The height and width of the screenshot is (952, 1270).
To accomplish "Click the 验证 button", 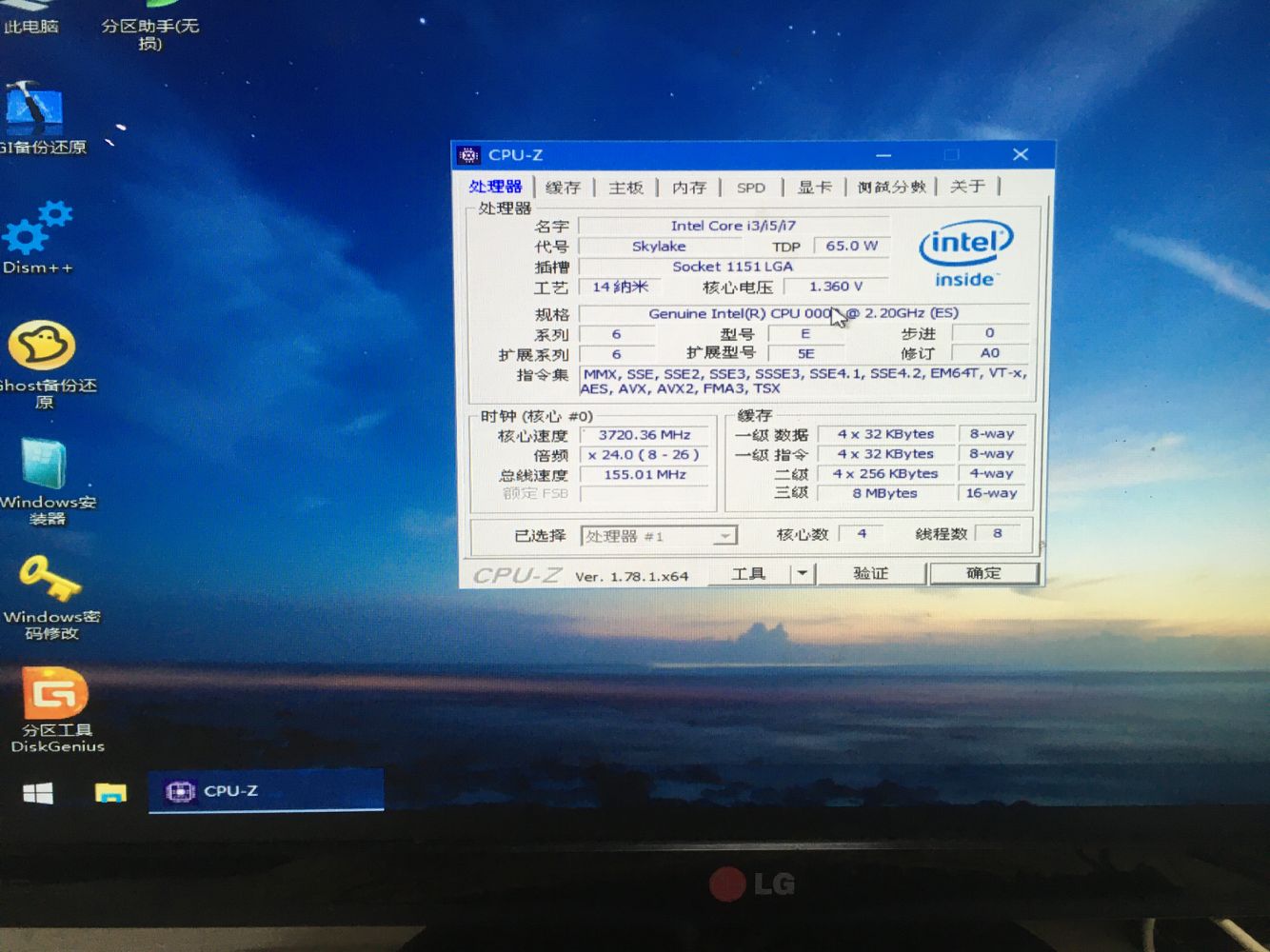I will click(x=870, y=573).
